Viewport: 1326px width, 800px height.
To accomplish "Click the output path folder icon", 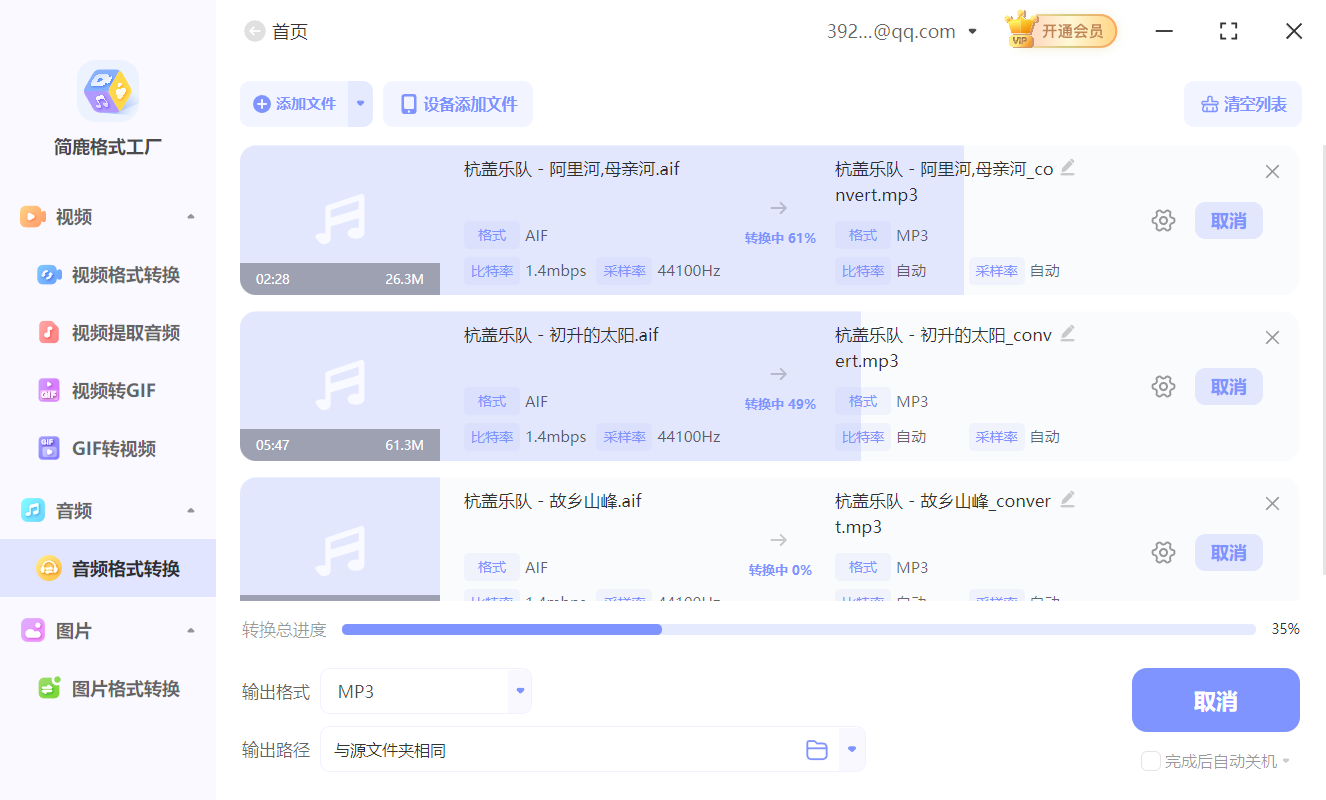I will click(817, 748).
